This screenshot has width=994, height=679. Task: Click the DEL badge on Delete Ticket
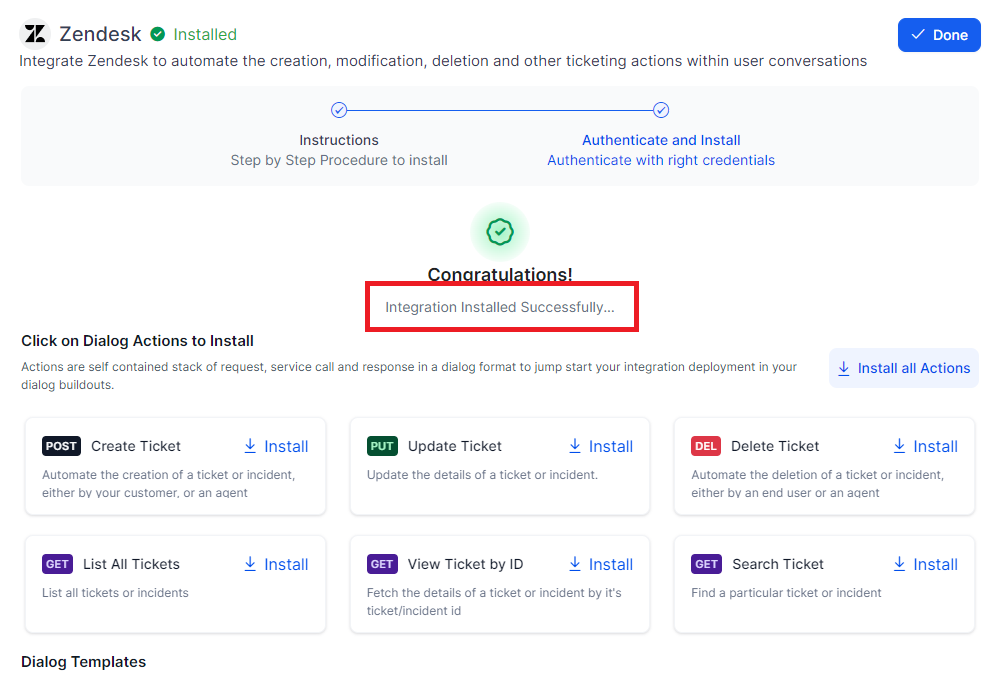click(x=706, y=446)
